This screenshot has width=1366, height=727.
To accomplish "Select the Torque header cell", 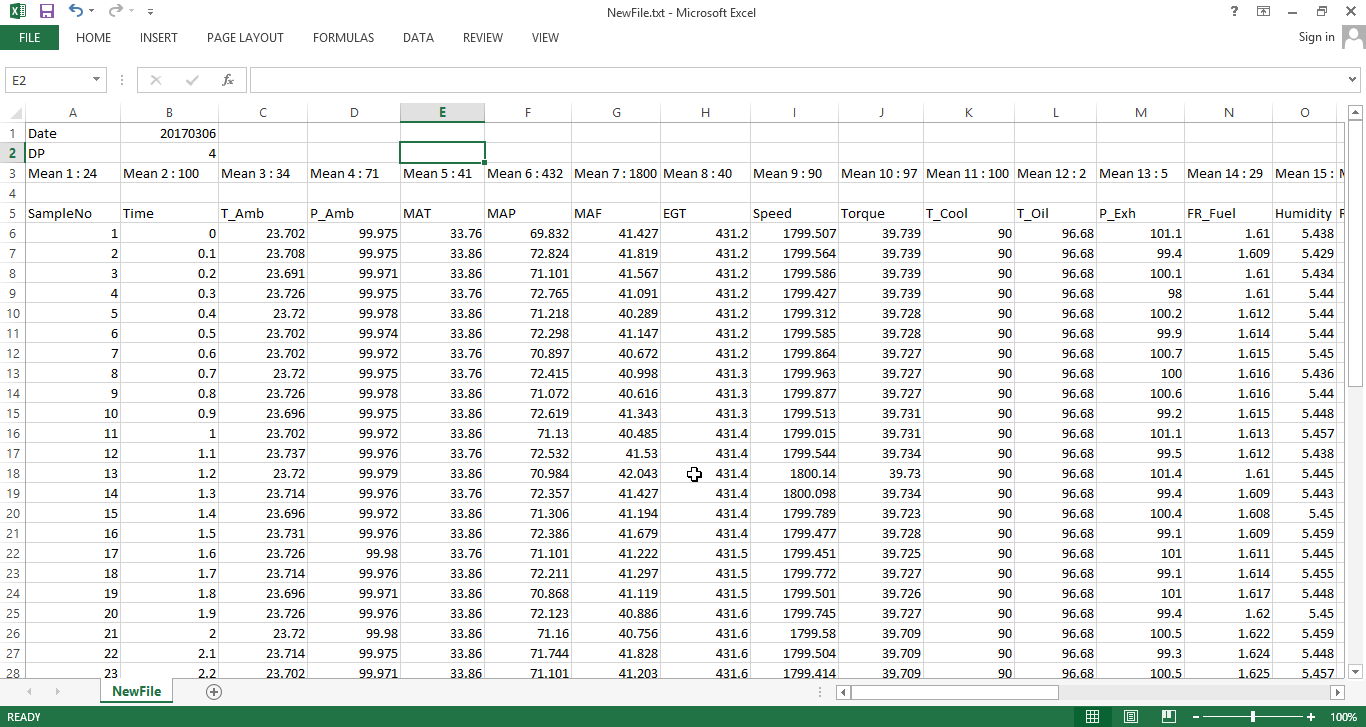I will [881, 213].
